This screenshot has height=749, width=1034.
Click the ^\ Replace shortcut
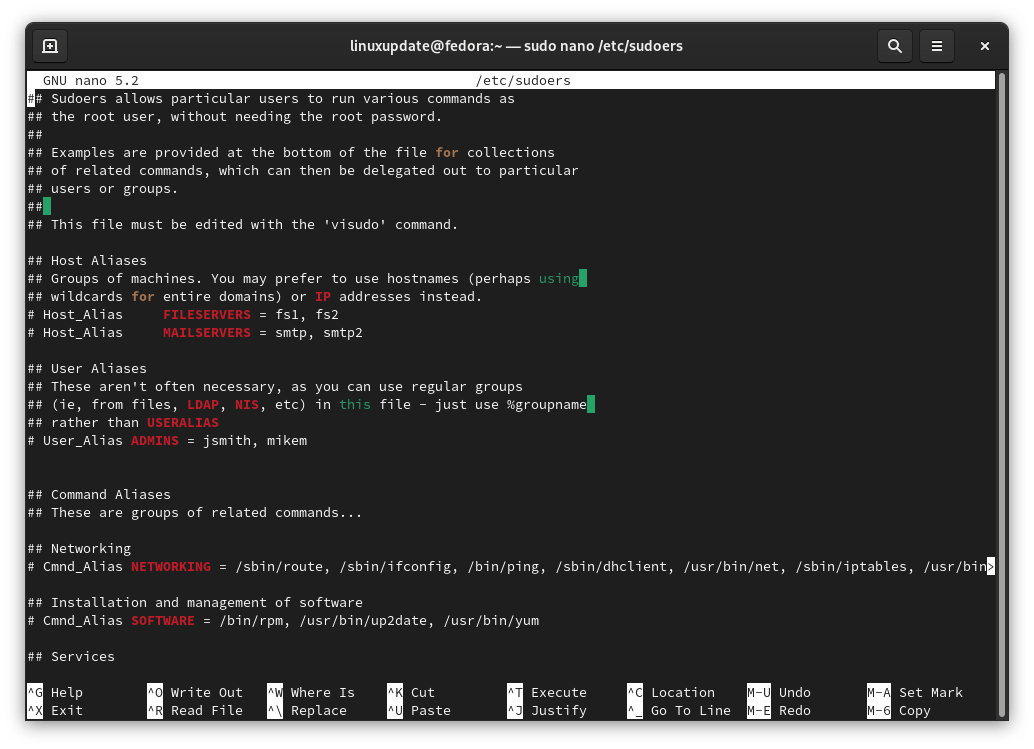(x=307, y=710)
